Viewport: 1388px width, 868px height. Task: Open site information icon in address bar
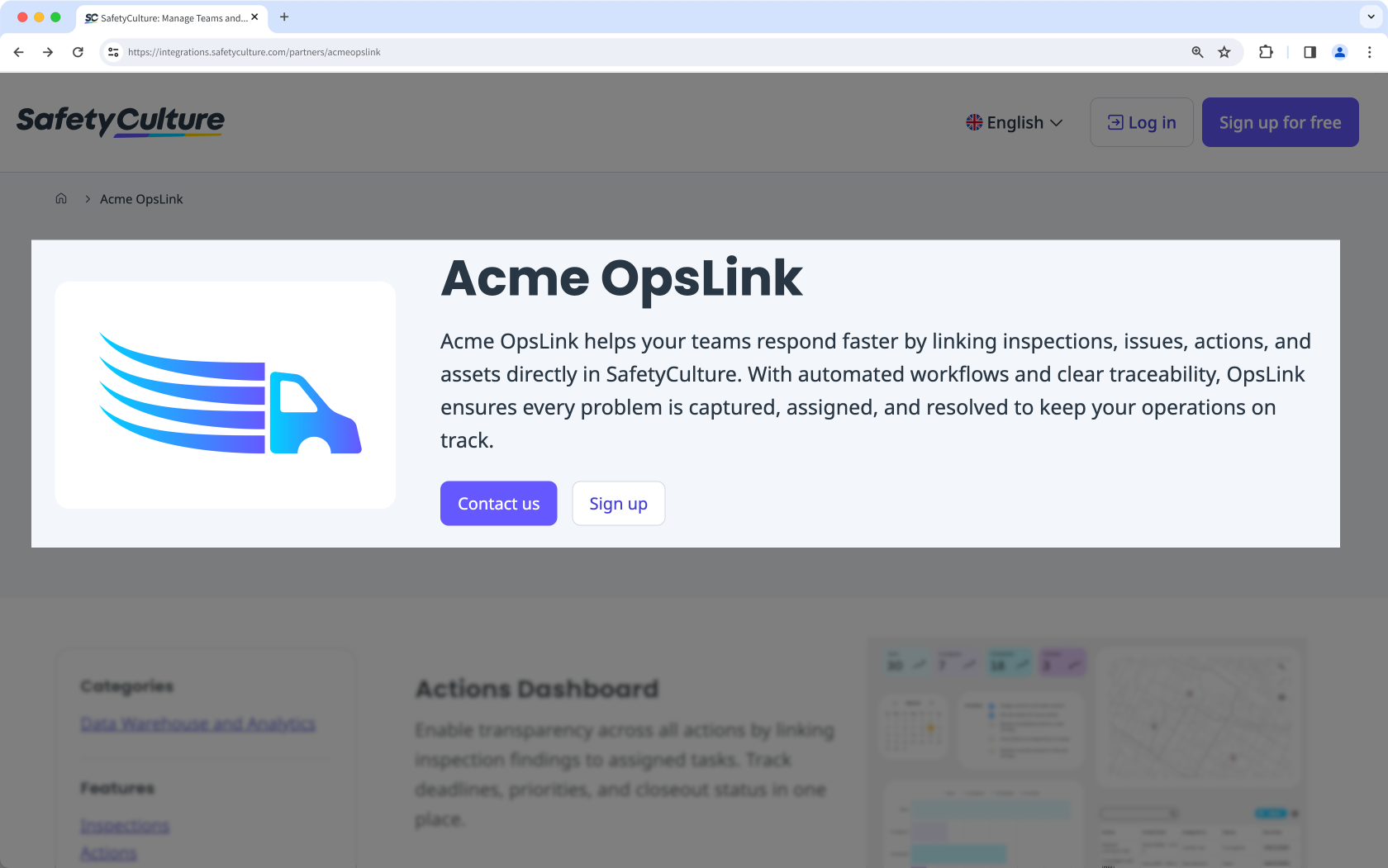[x=113, y=52]
